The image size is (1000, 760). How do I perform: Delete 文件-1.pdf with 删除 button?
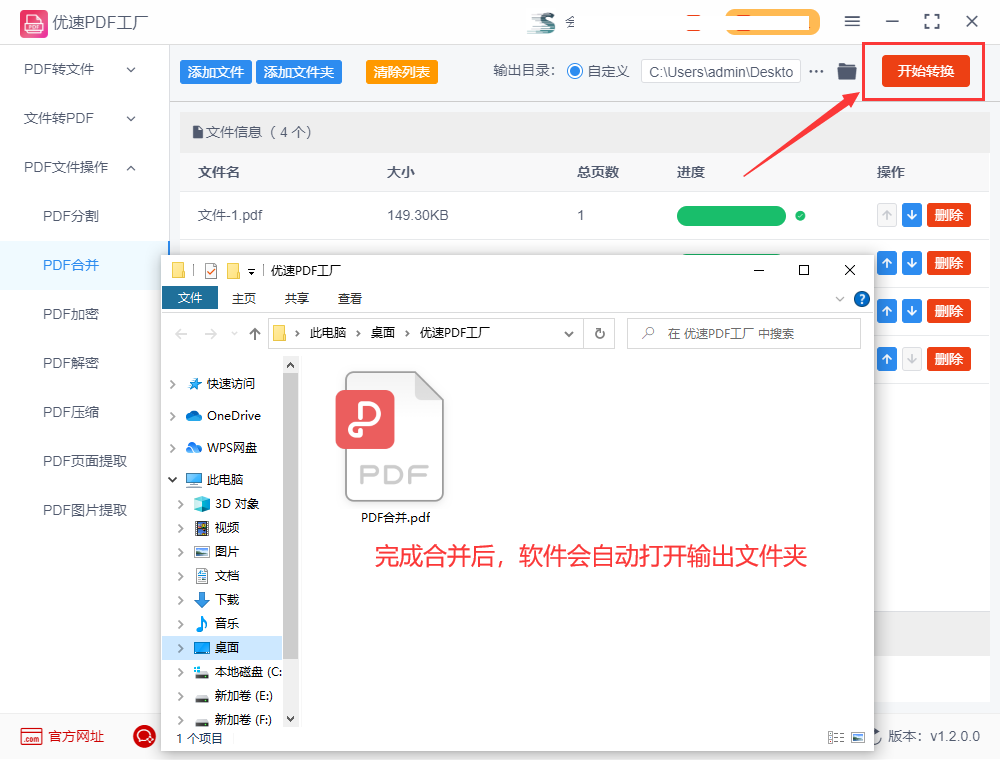948,215
